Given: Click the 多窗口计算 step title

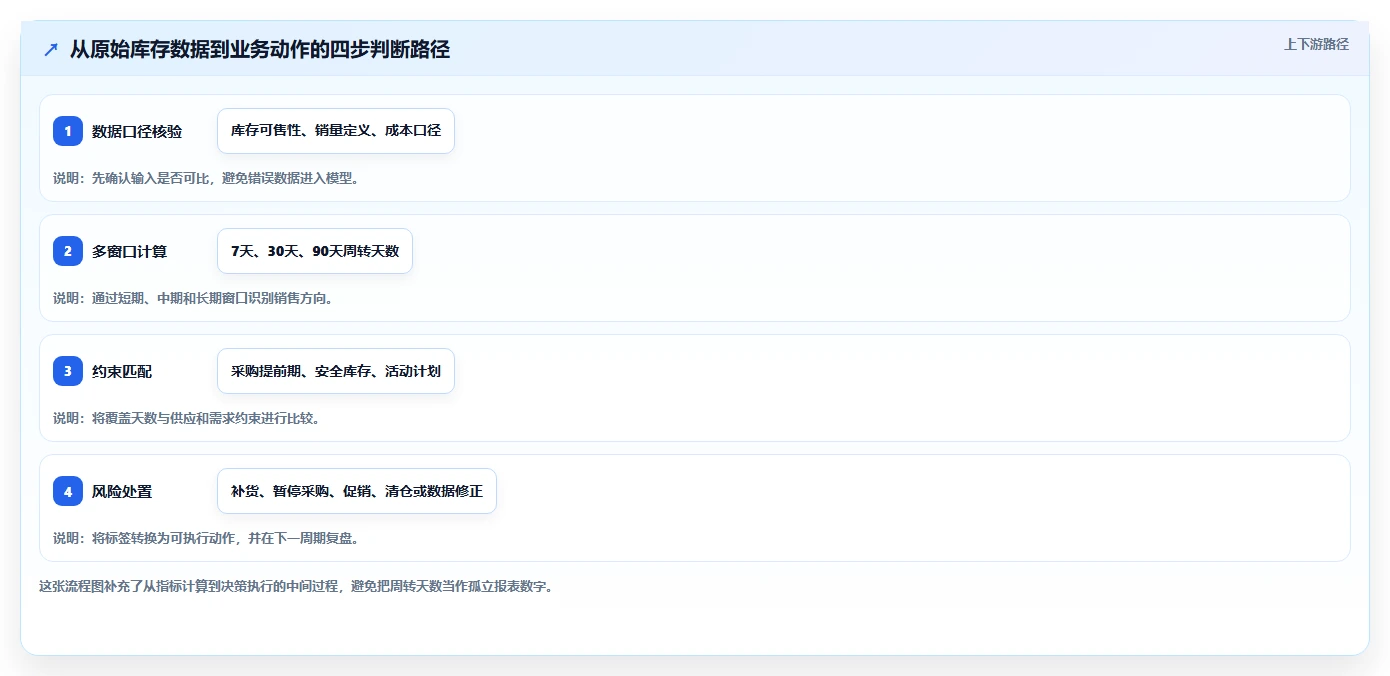Looking at the screenshot, I should point(129,251).
